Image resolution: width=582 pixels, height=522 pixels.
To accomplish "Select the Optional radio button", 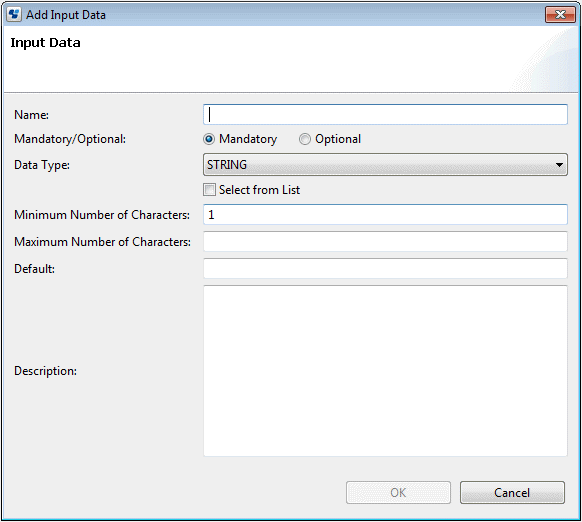I will pos(305,139).
